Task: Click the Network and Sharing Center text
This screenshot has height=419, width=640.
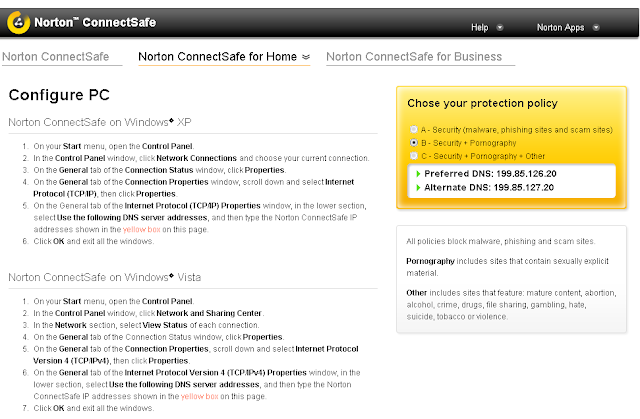Action: (209, 313)
